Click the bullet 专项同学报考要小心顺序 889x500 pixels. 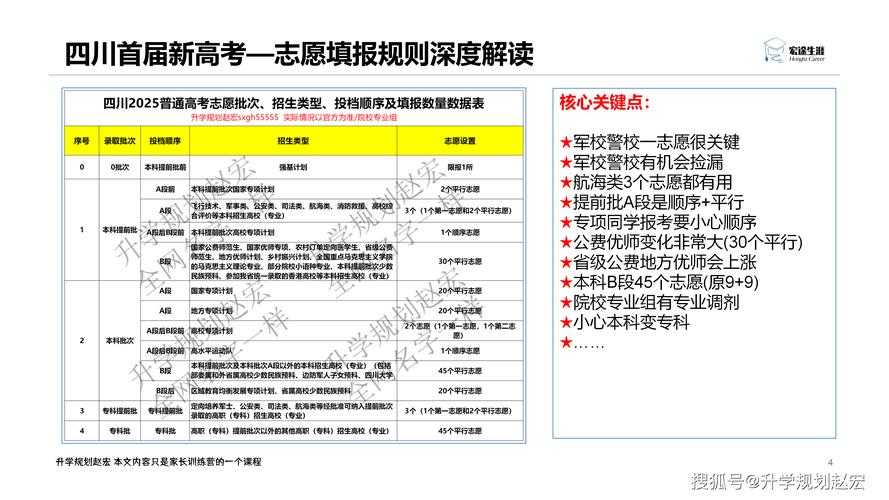point(658,222)
